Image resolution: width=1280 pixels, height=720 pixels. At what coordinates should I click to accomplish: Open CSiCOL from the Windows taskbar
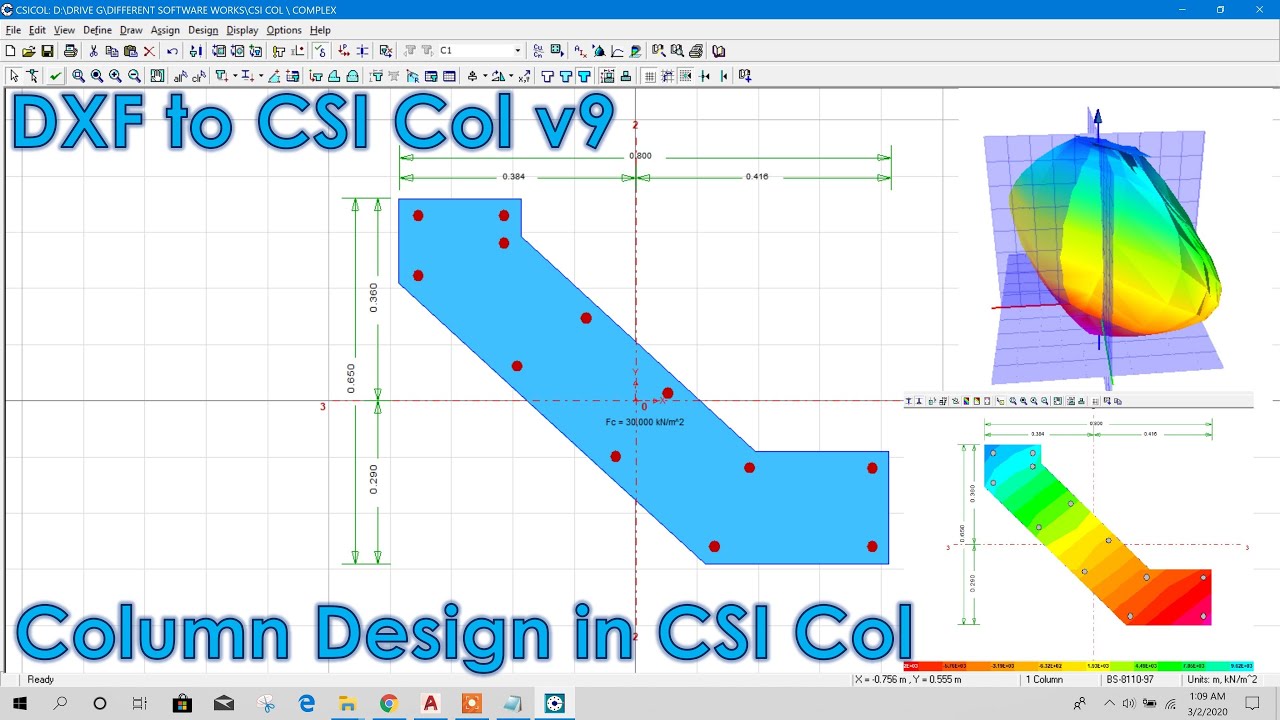point(553,705)
